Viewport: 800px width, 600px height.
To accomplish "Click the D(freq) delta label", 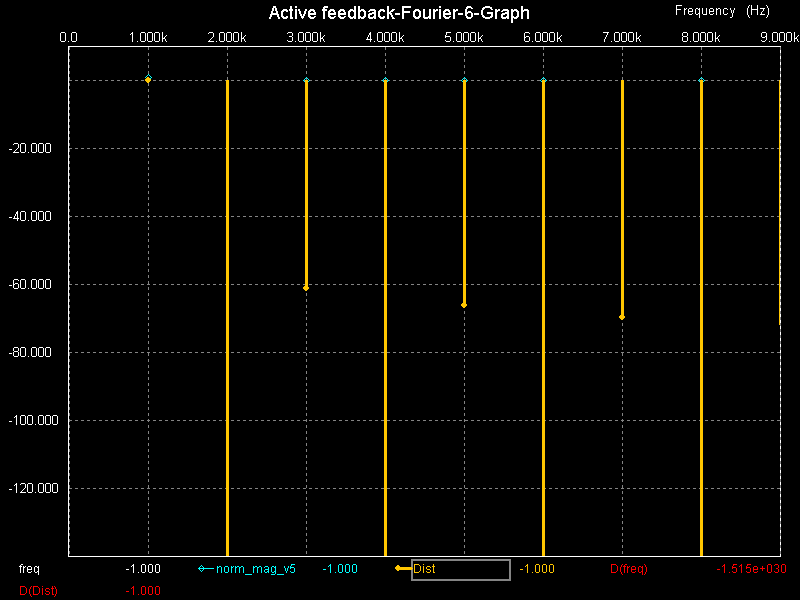I will (629, 569).
